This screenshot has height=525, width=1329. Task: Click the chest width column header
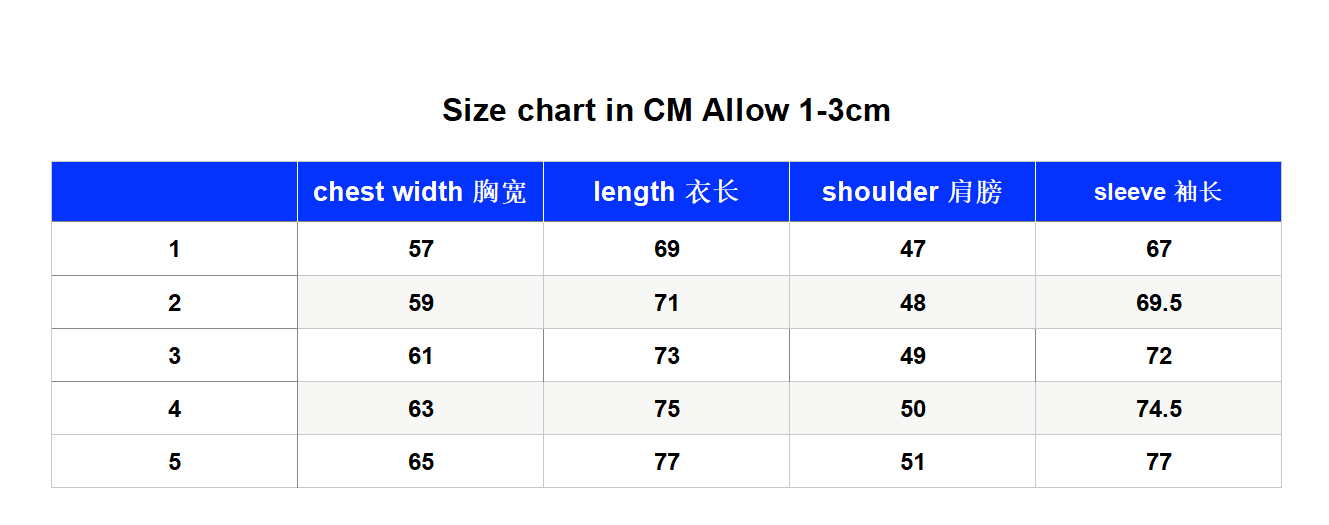pyautogui.click(x=420, y=192)
